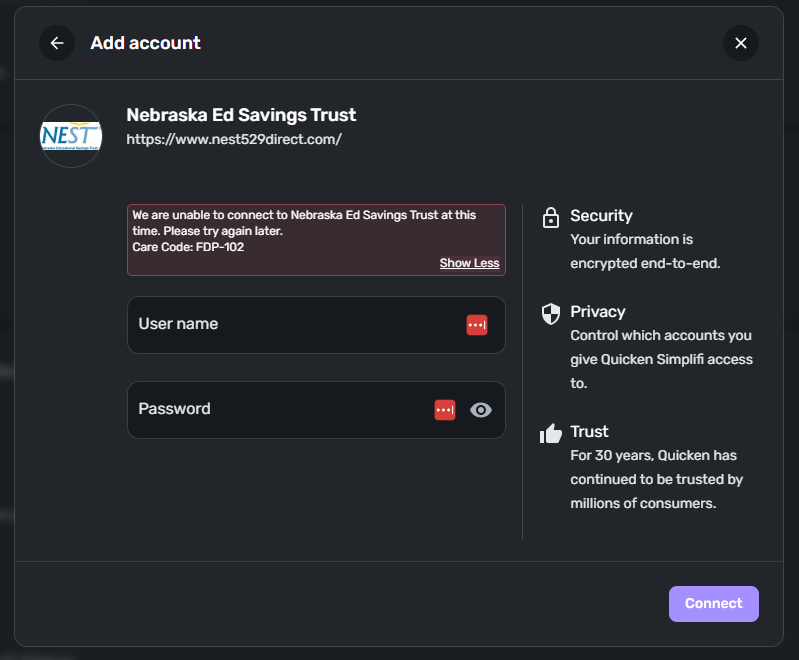Click the Privacy heading text

(x=597, y=312)
